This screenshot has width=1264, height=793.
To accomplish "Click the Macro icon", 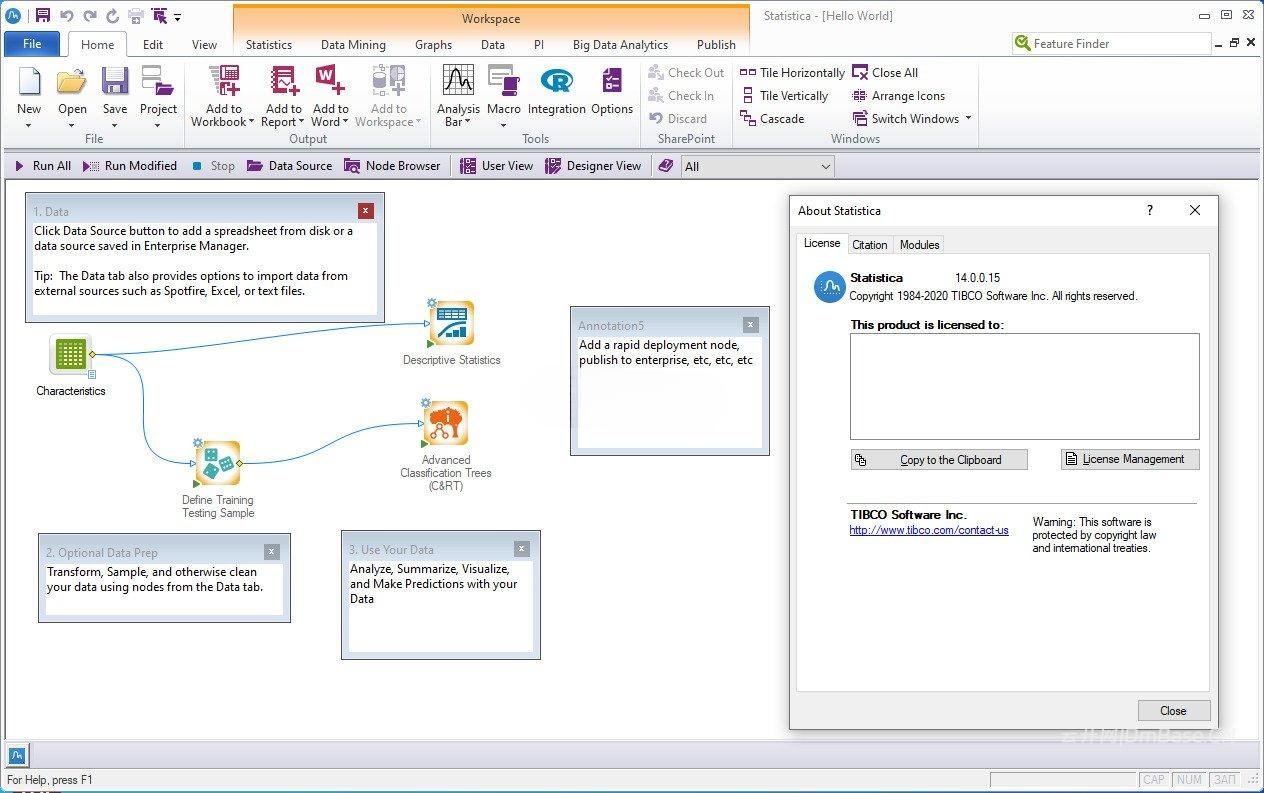I will click(504, 82).
